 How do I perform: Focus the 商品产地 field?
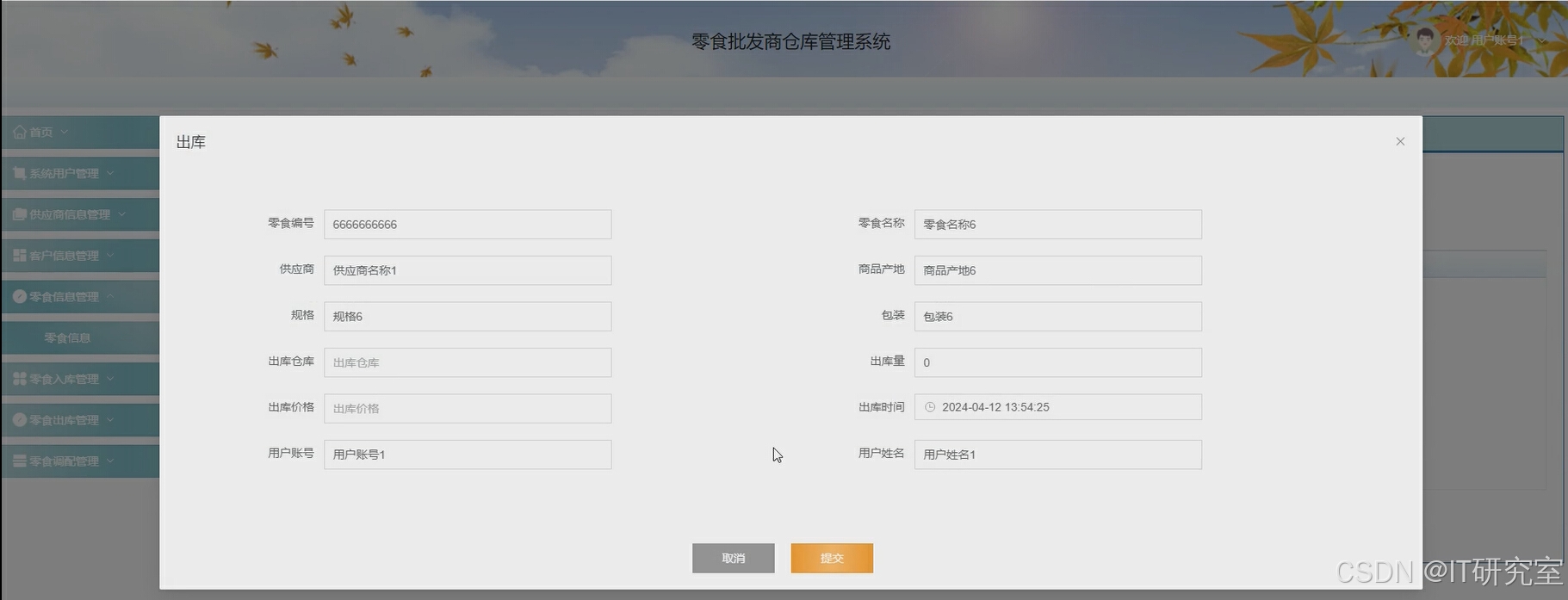pos(1058,270)
